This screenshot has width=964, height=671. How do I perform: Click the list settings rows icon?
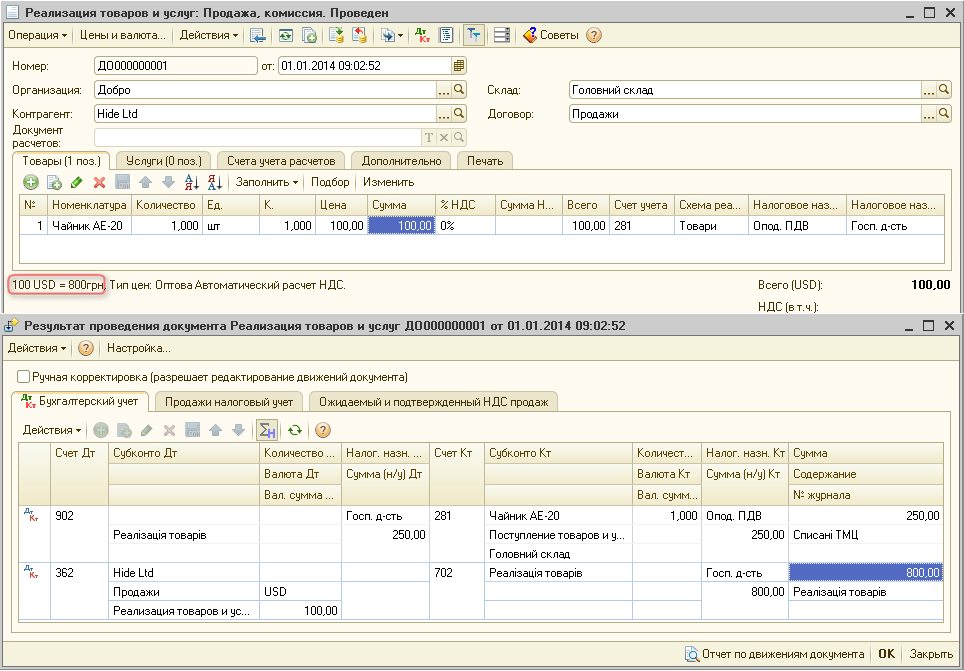coord(502,35)
